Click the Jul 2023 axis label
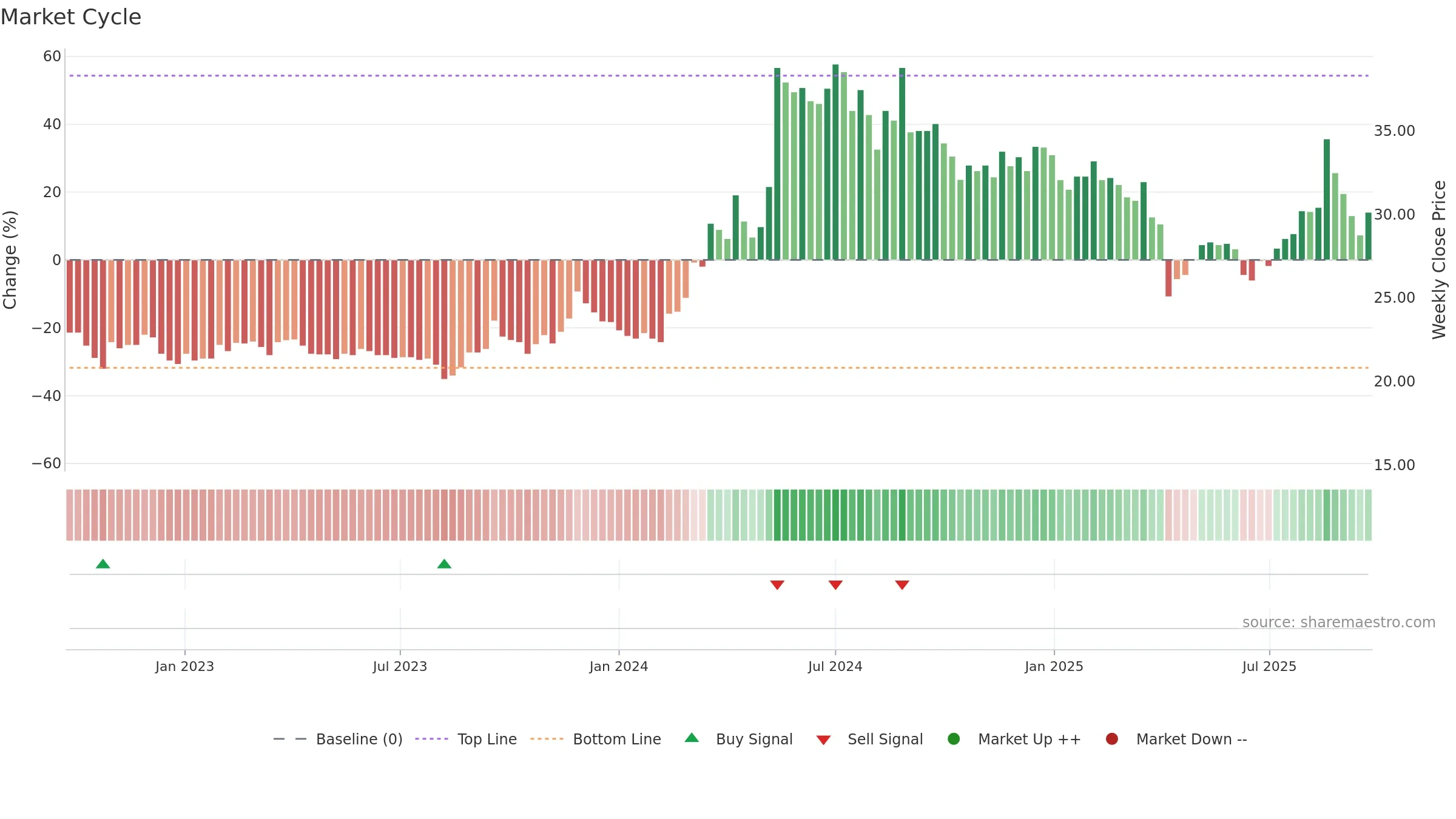This screenshot has width=1456, height=819. 400,667
